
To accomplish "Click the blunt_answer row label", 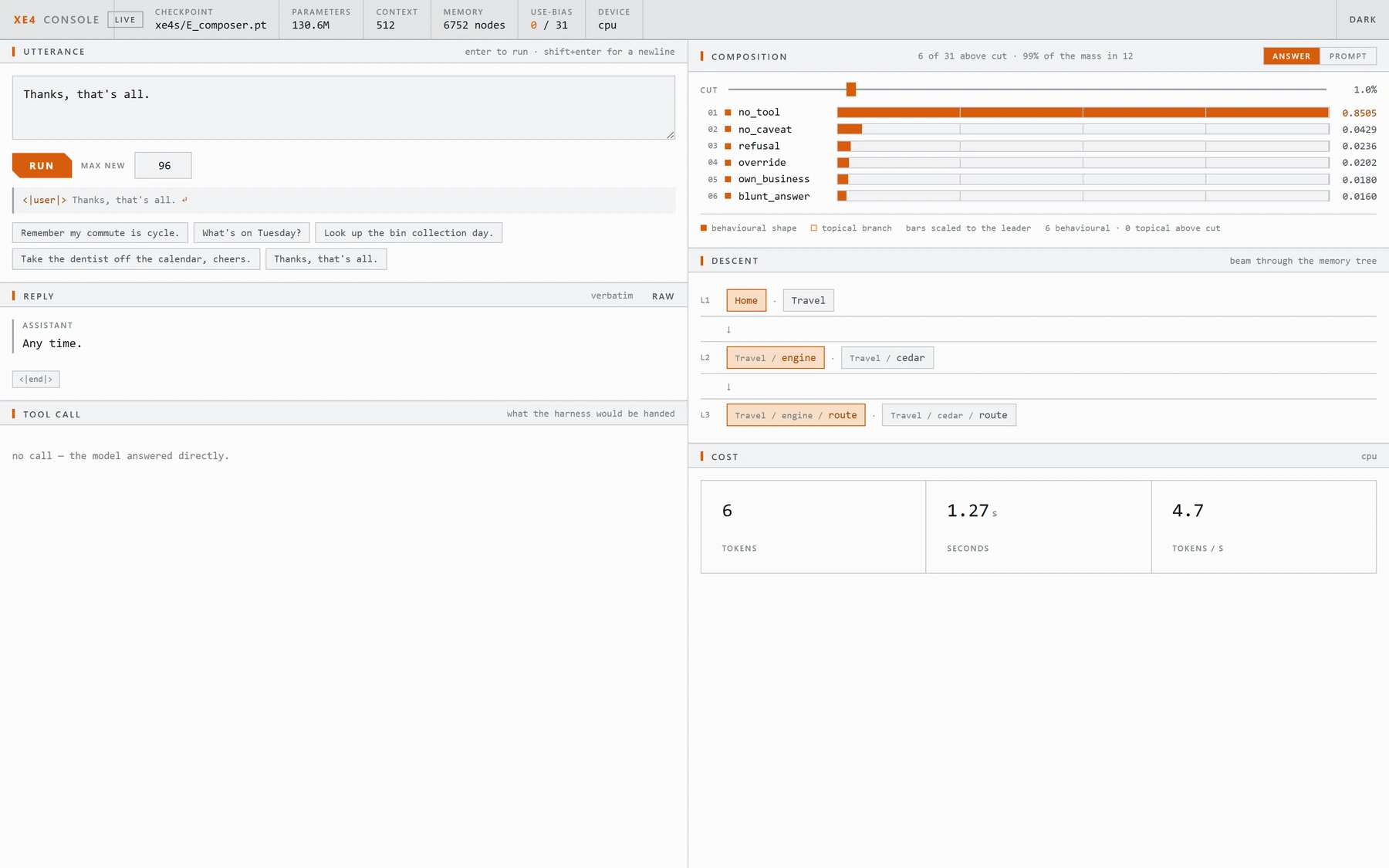I will (x=773, y=196).
